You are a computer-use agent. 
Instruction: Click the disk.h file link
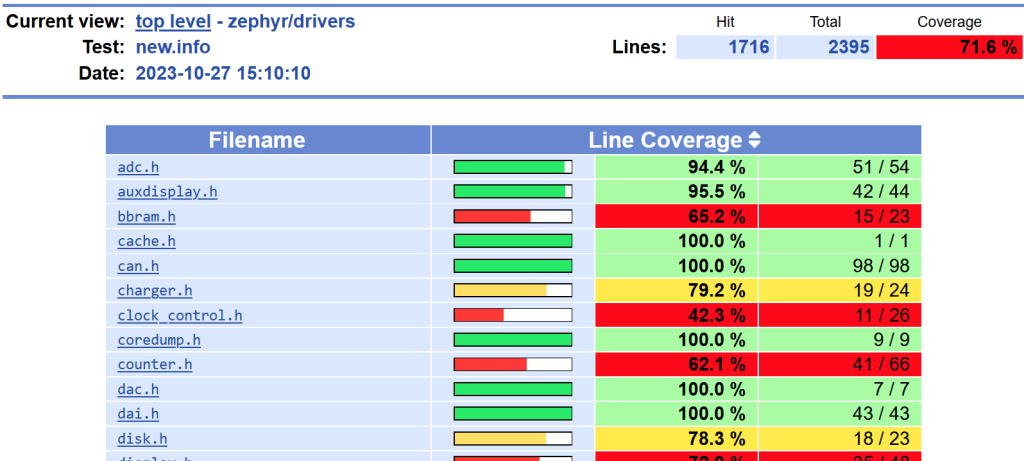tap(142, 439)
